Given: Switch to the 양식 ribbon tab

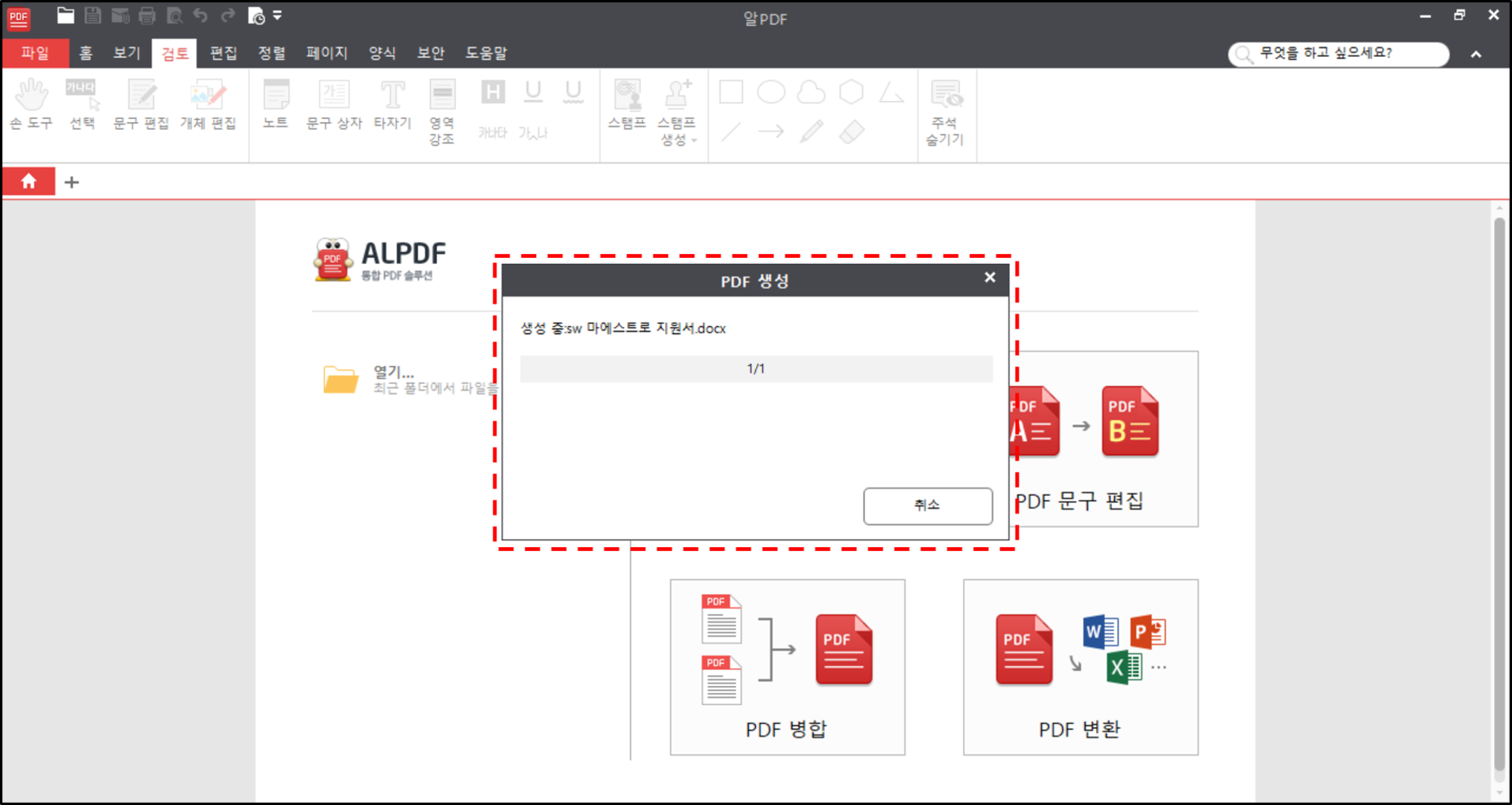Looking at the screenshot, I should coord(382,53).
